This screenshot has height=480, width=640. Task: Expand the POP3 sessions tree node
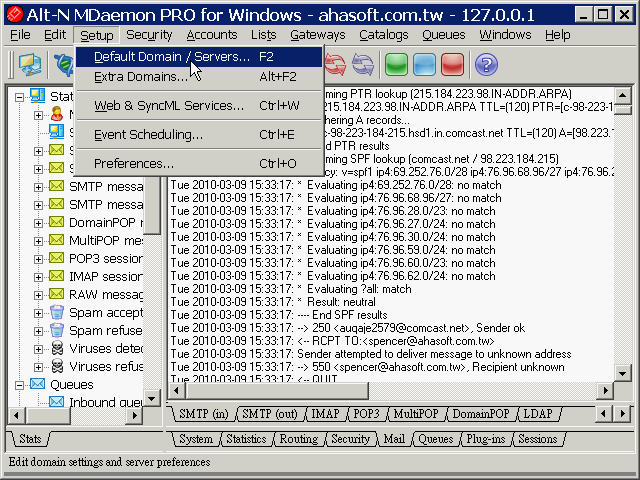coord(38,259)
